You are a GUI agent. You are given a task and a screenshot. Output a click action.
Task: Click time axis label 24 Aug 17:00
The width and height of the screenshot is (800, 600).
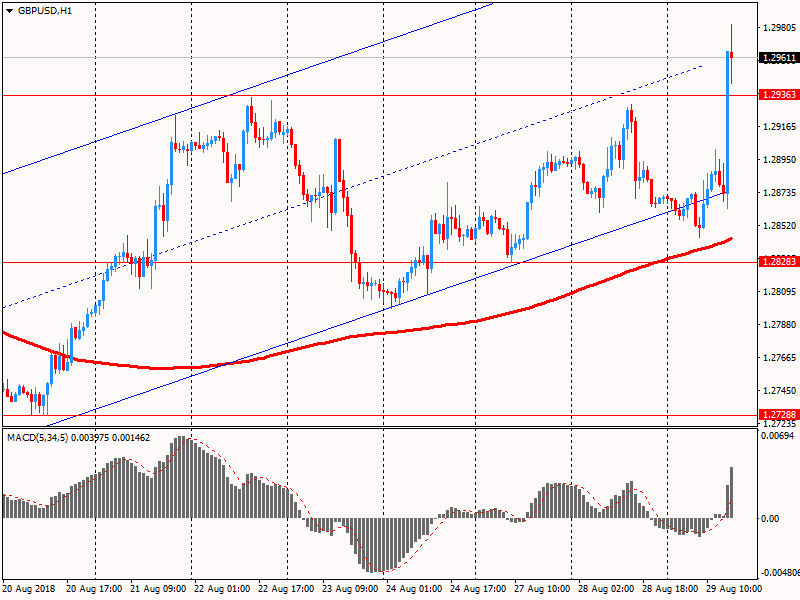[x=478, y=589]
